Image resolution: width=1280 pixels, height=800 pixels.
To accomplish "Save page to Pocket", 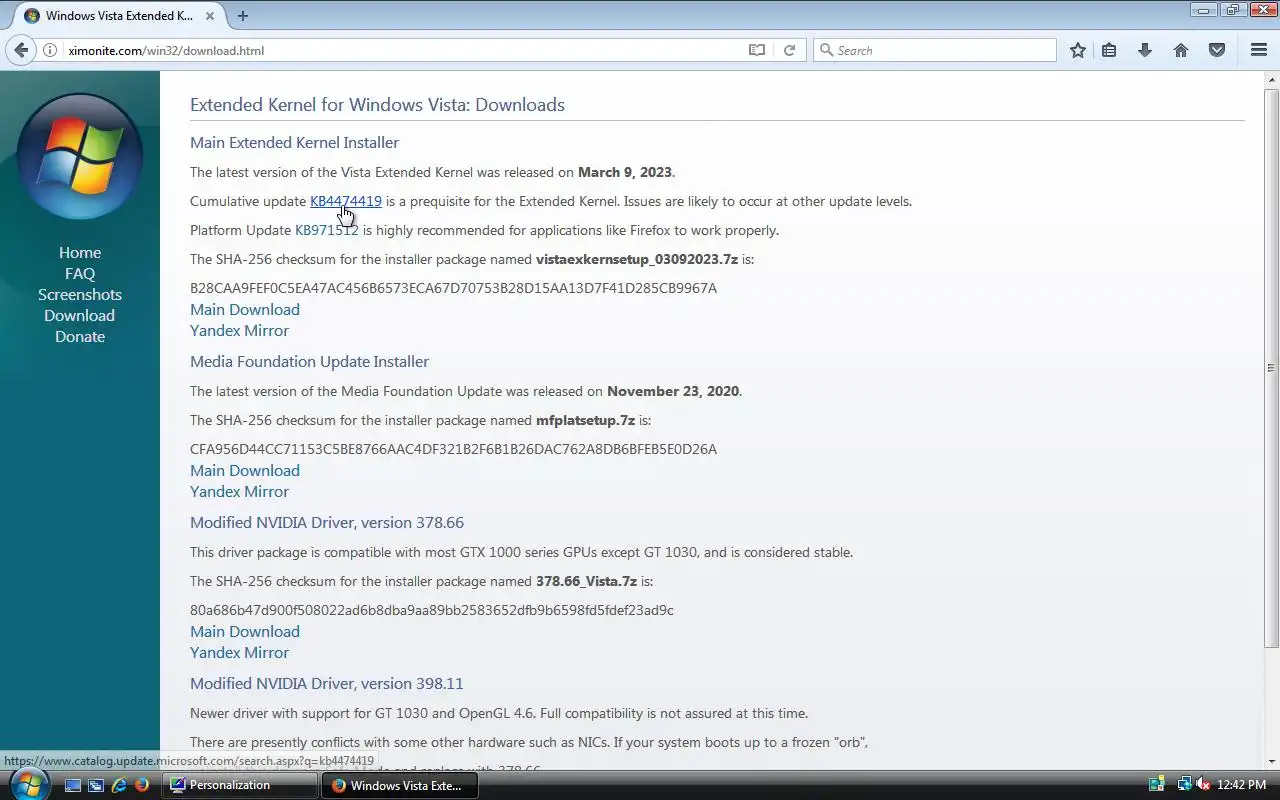I will click(x=1217, y=50).
